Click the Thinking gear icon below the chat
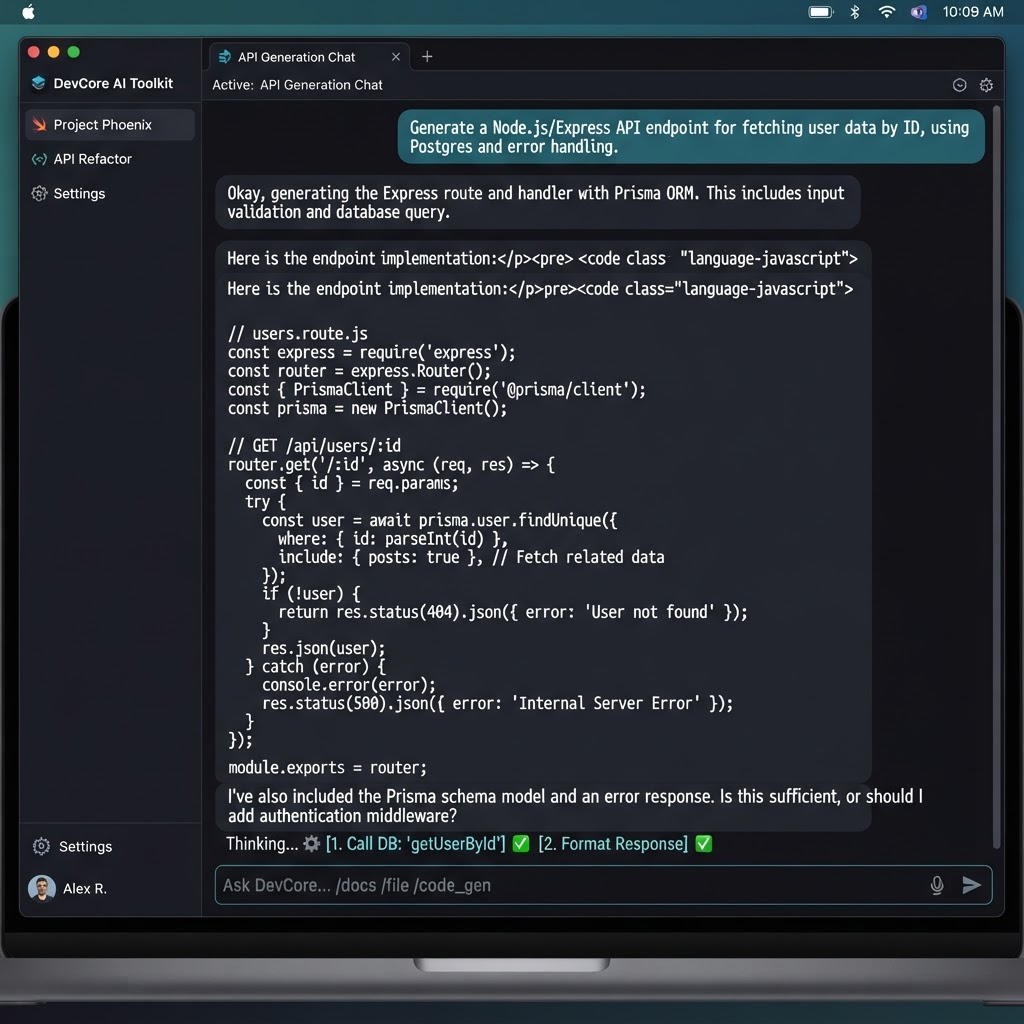Image resolution: width=1024 pixels, height=1024 pixels. click(x=312, y=844)
